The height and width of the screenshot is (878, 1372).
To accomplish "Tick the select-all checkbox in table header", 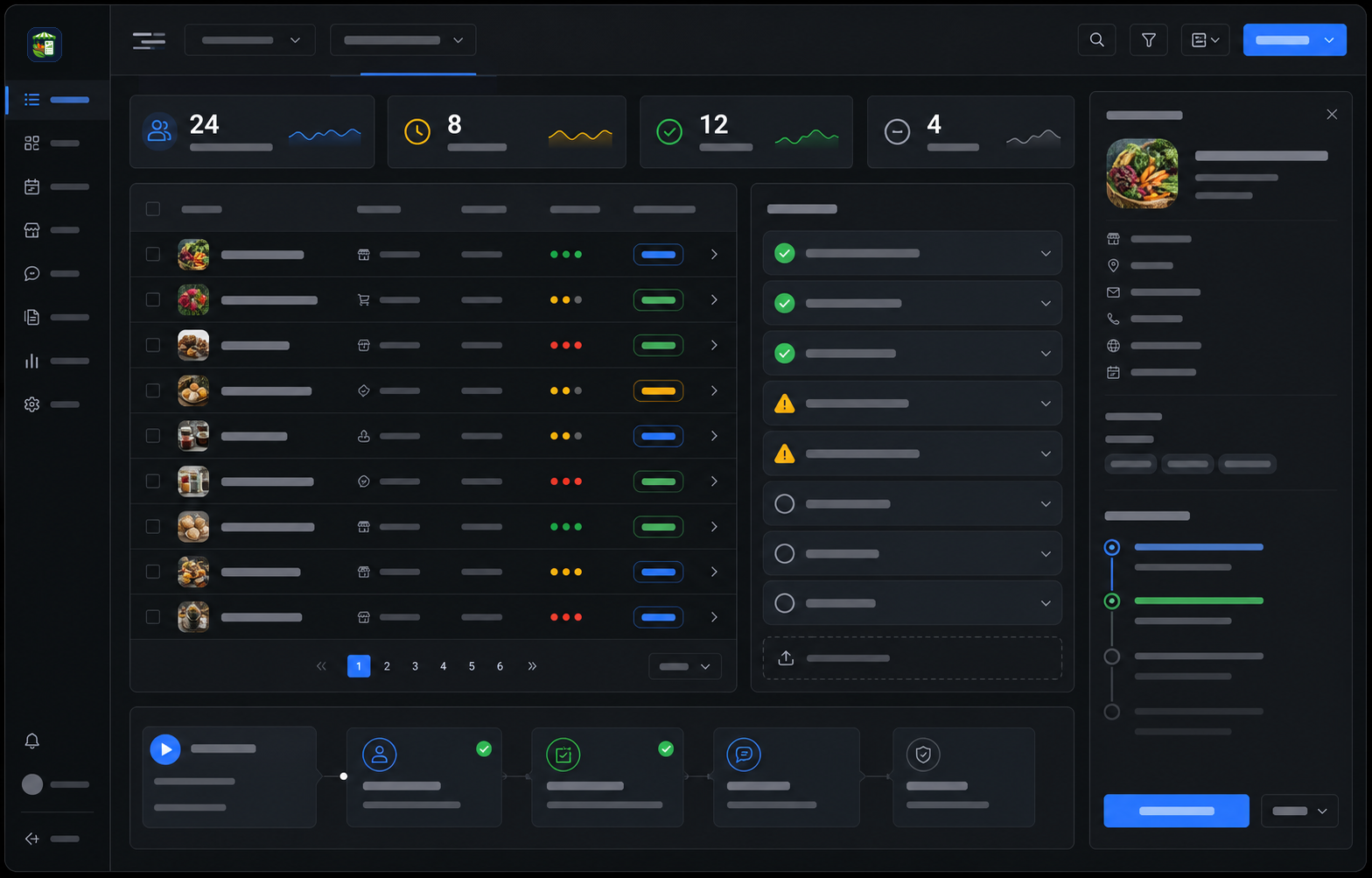I will click(x=153, y=209).
